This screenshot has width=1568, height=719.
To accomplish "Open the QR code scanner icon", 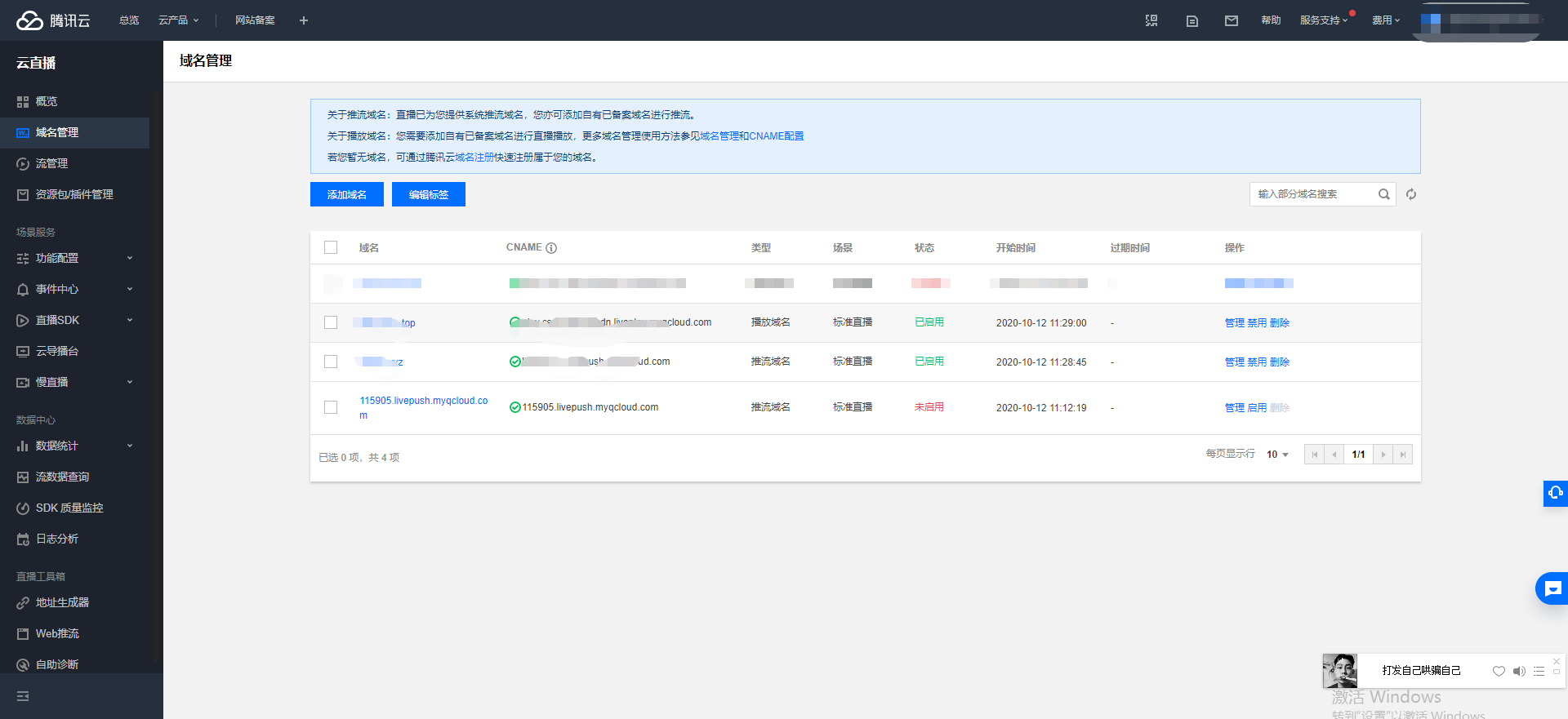I will coord(1151,20).
